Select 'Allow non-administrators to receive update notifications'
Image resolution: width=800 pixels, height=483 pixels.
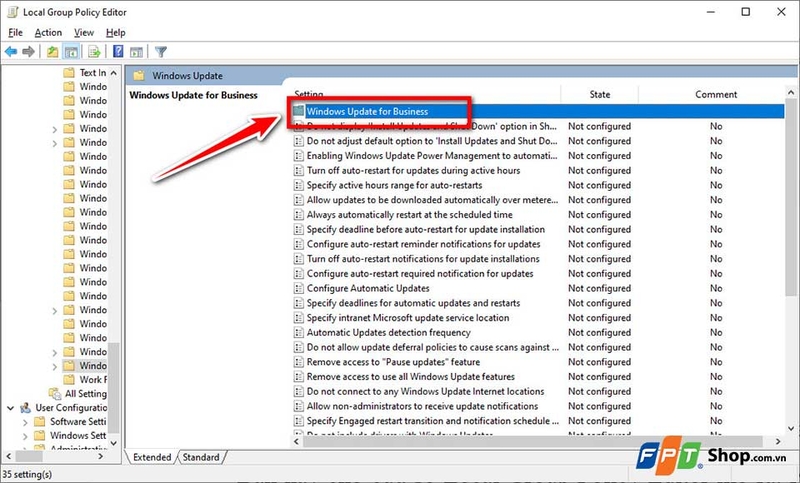click(x=422, y=406)
